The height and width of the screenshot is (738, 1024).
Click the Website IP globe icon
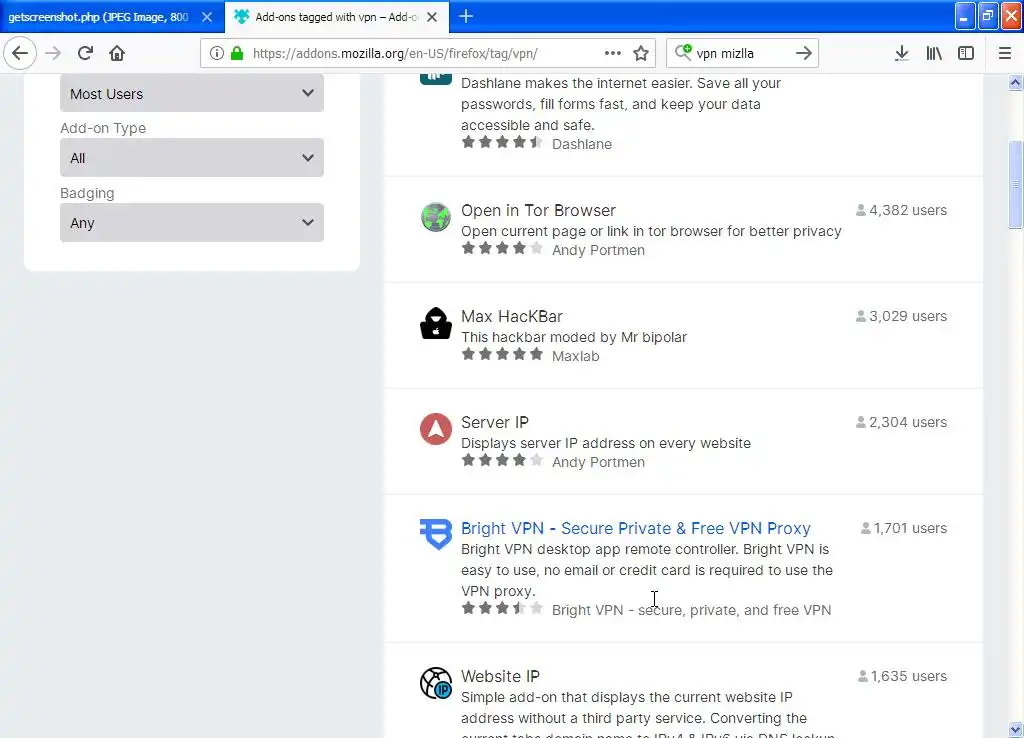tap(436, 683)
